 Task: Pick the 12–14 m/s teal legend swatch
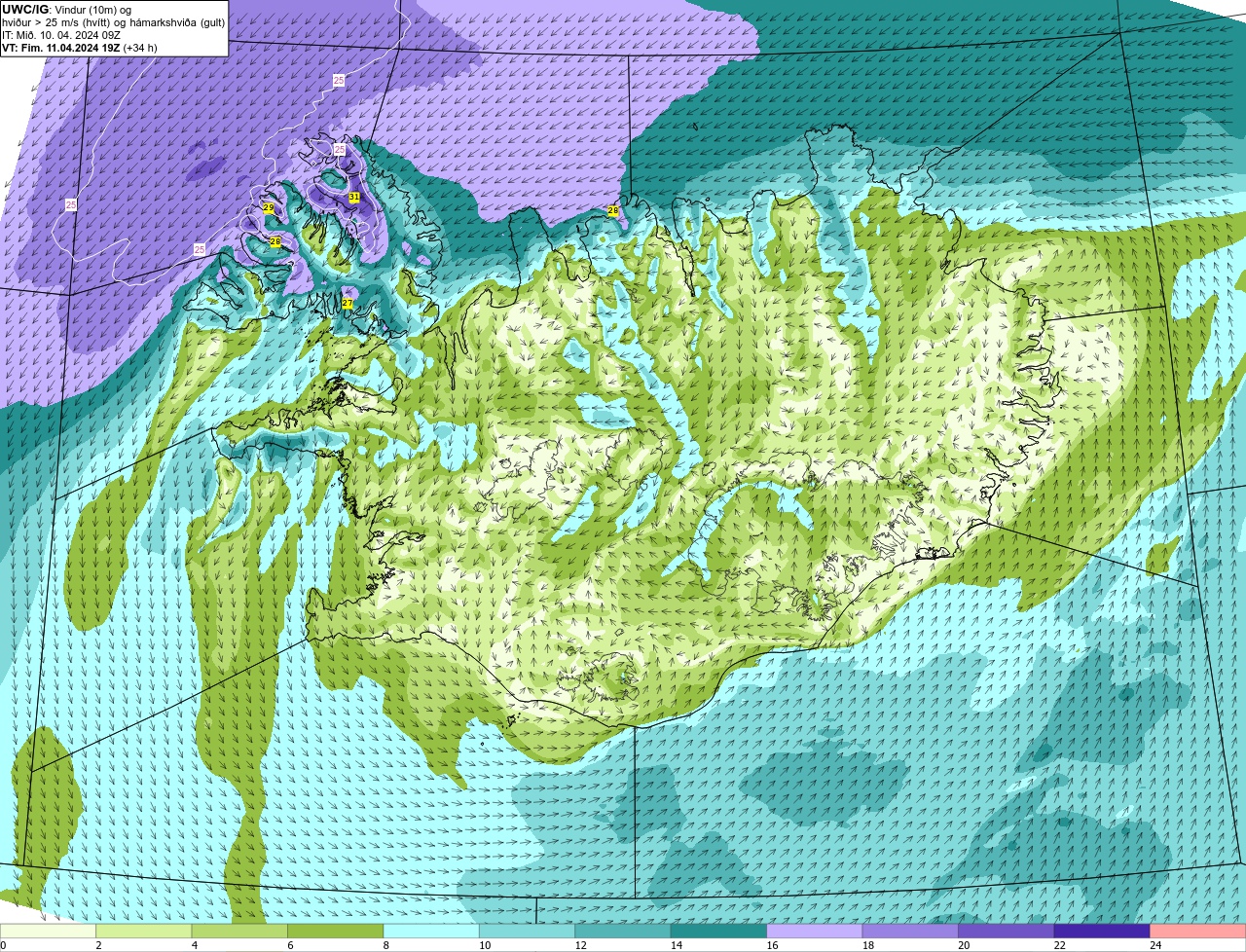coord(623,931)
